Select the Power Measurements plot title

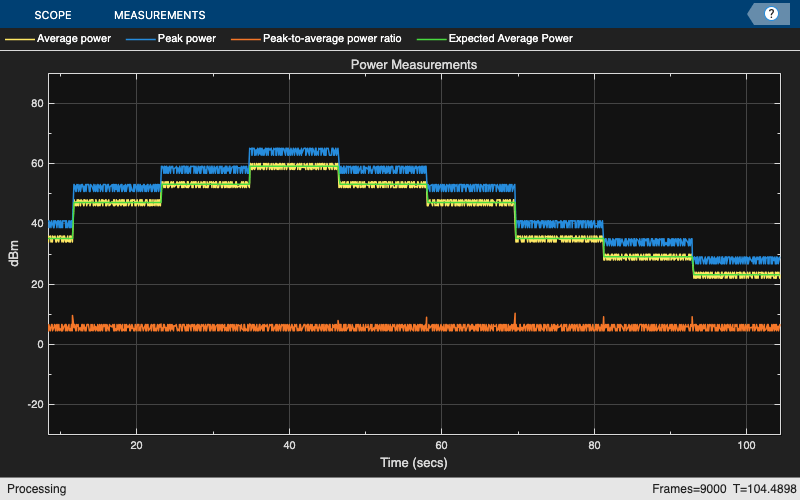tap(414, 65)
